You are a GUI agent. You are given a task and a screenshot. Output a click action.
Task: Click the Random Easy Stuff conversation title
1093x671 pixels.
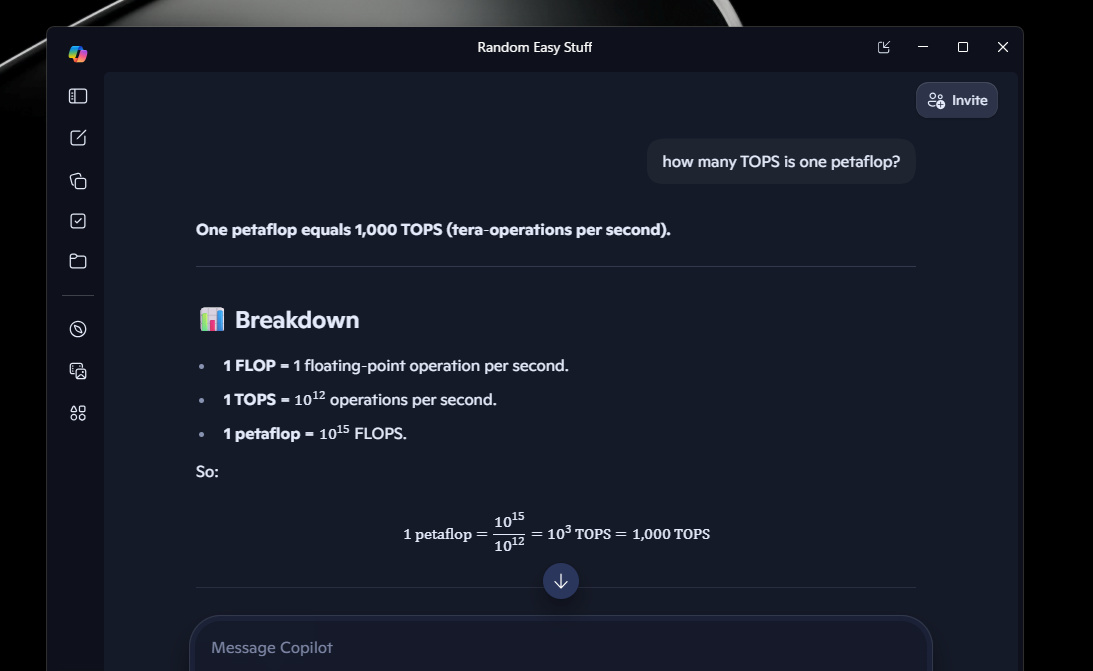(x=535, y=47)
